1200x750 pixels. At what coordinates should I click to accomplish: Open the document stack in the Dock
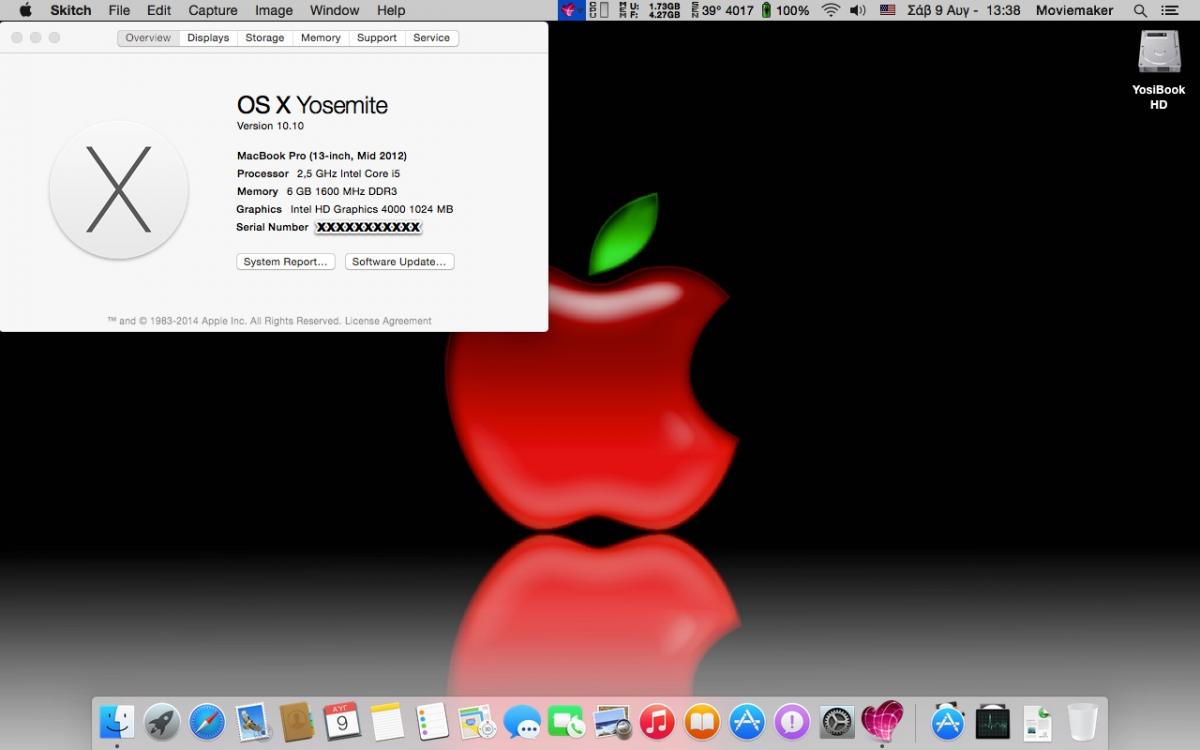point(1038,721)
